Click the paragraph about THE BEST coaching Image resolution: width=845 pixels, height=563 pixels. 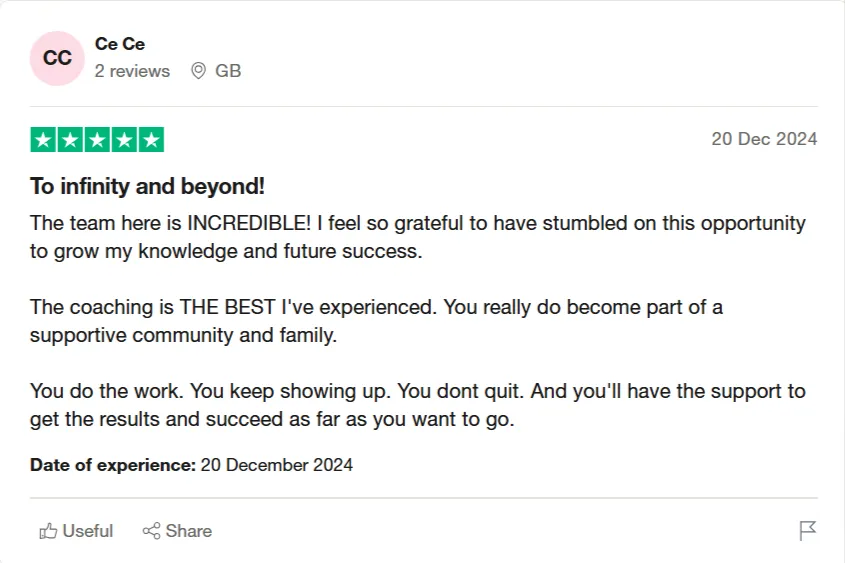tap(376, 321)
